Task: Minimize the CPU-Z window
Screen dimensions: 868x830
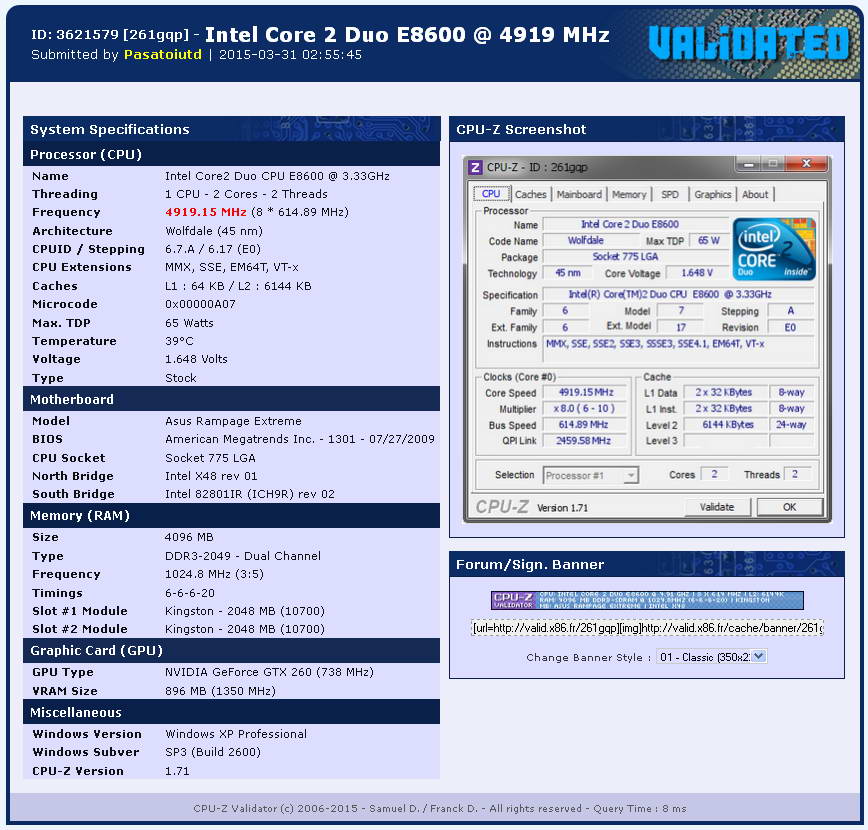Action: tap(748, 164)
